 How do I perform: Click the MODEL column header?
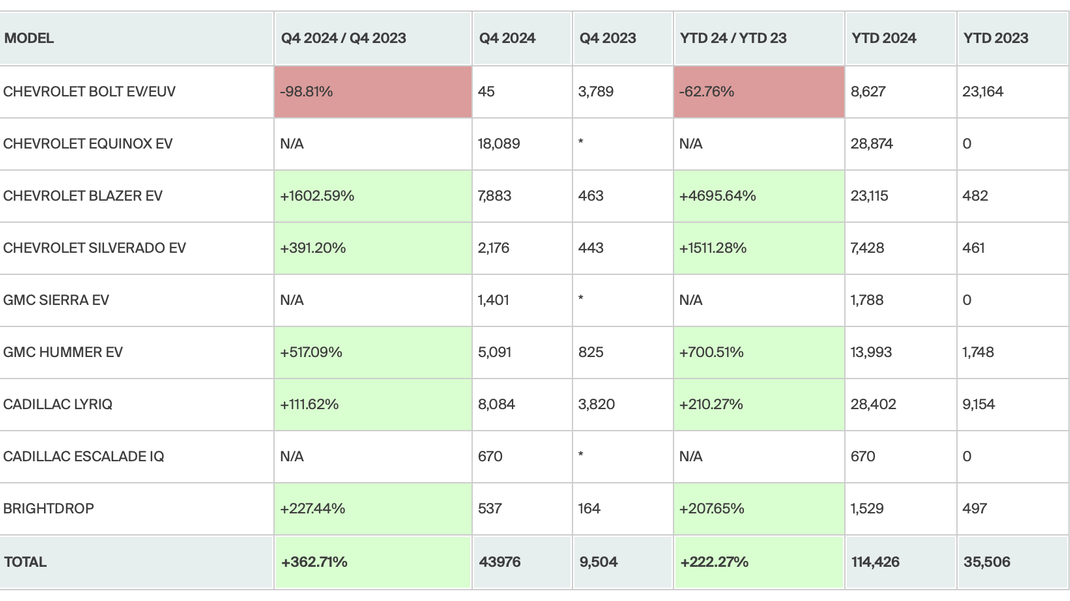[x=29, y=39]
